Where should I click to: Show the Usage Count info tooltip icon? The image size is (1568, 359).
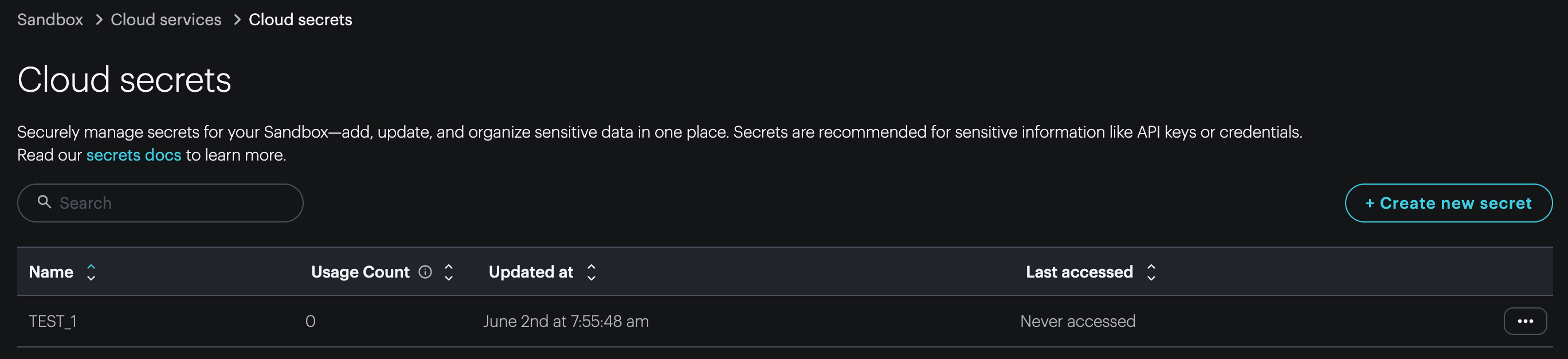click(425, 272)
